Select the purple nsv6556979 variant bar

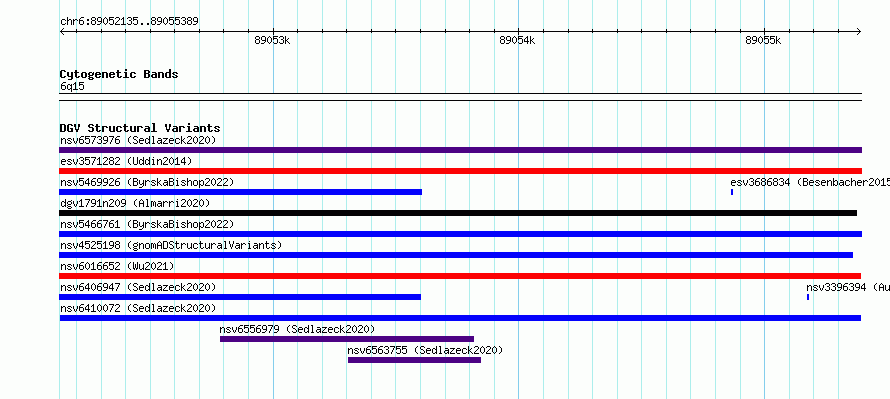[x=347, y=339]
